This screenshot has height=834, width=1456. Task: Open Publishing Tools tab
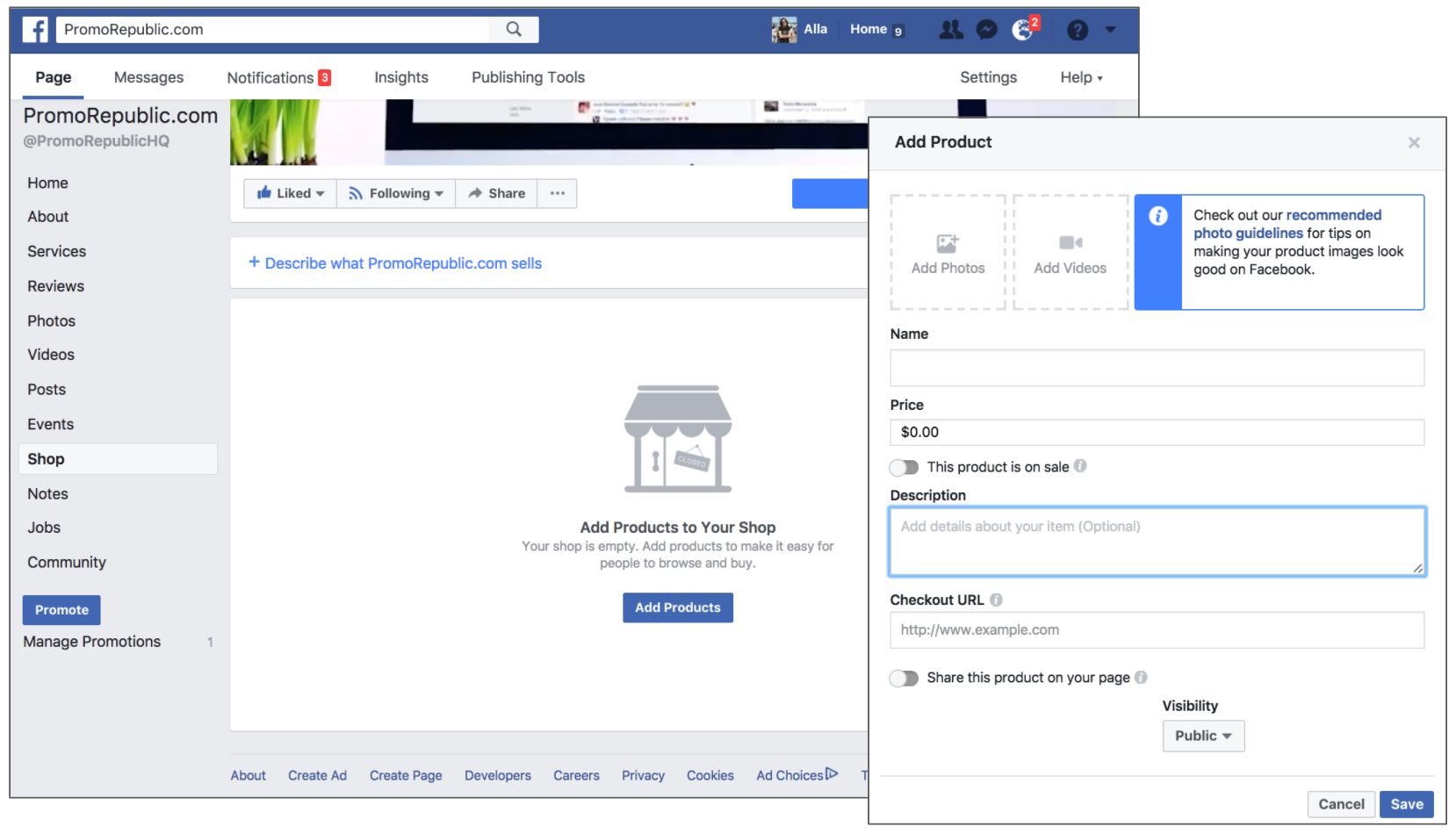point(528,77)
